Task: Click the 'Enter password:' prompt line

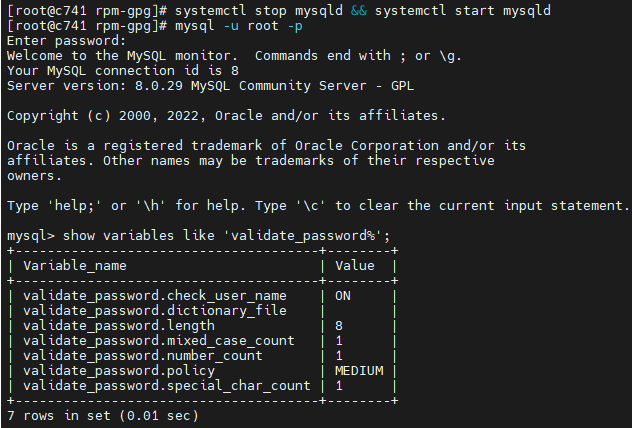Action: (x=67, y=41)
